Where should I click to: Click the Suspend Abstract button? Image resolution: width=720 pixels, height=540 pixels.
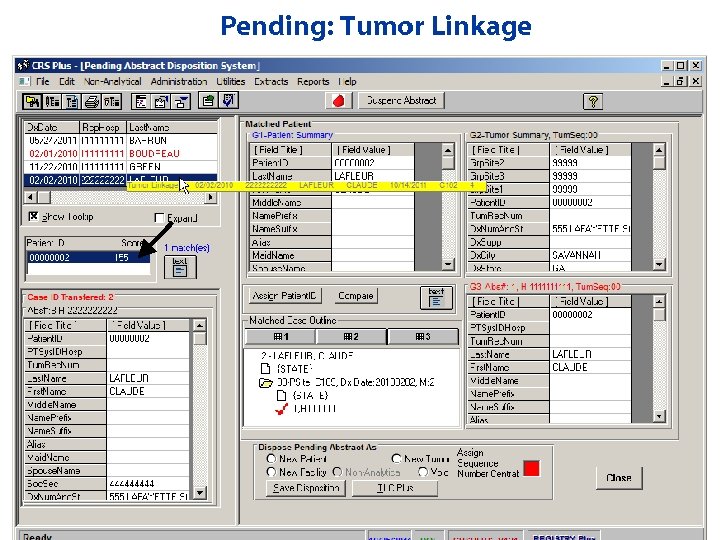(401, 101)
